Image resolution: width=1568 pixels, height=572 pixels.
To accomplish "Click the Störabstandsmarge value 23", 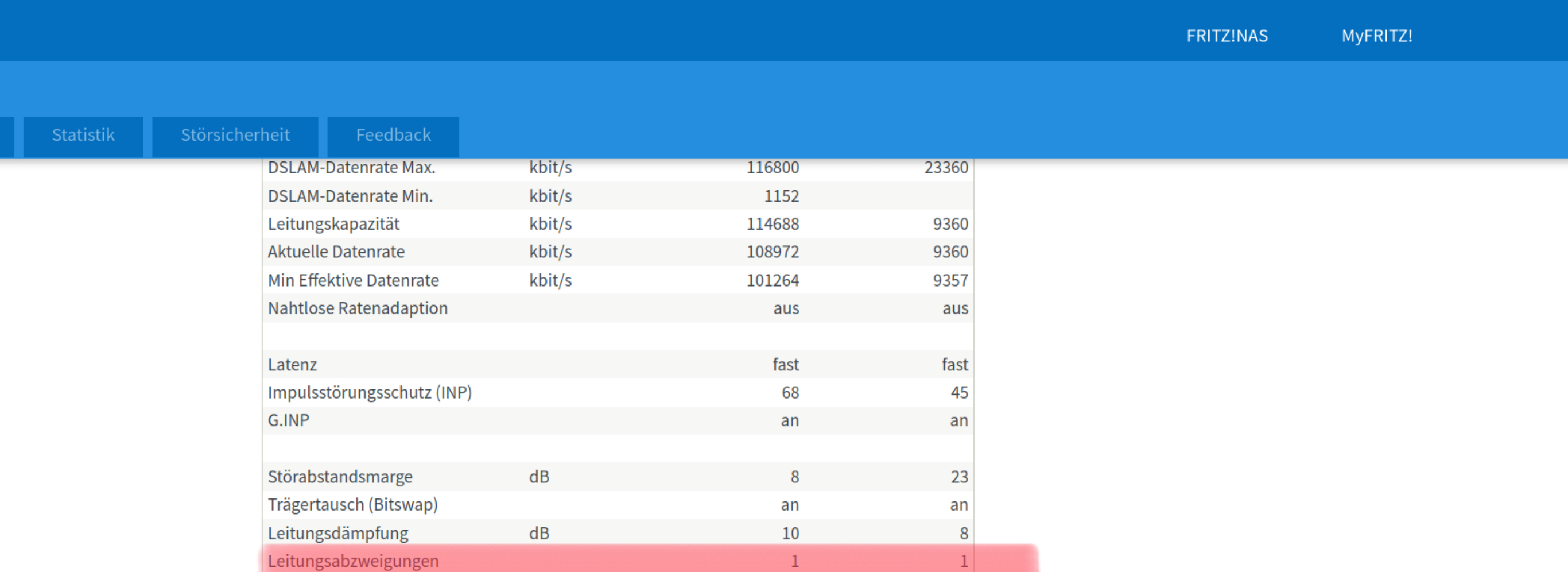I will click(x=959, y=477).
